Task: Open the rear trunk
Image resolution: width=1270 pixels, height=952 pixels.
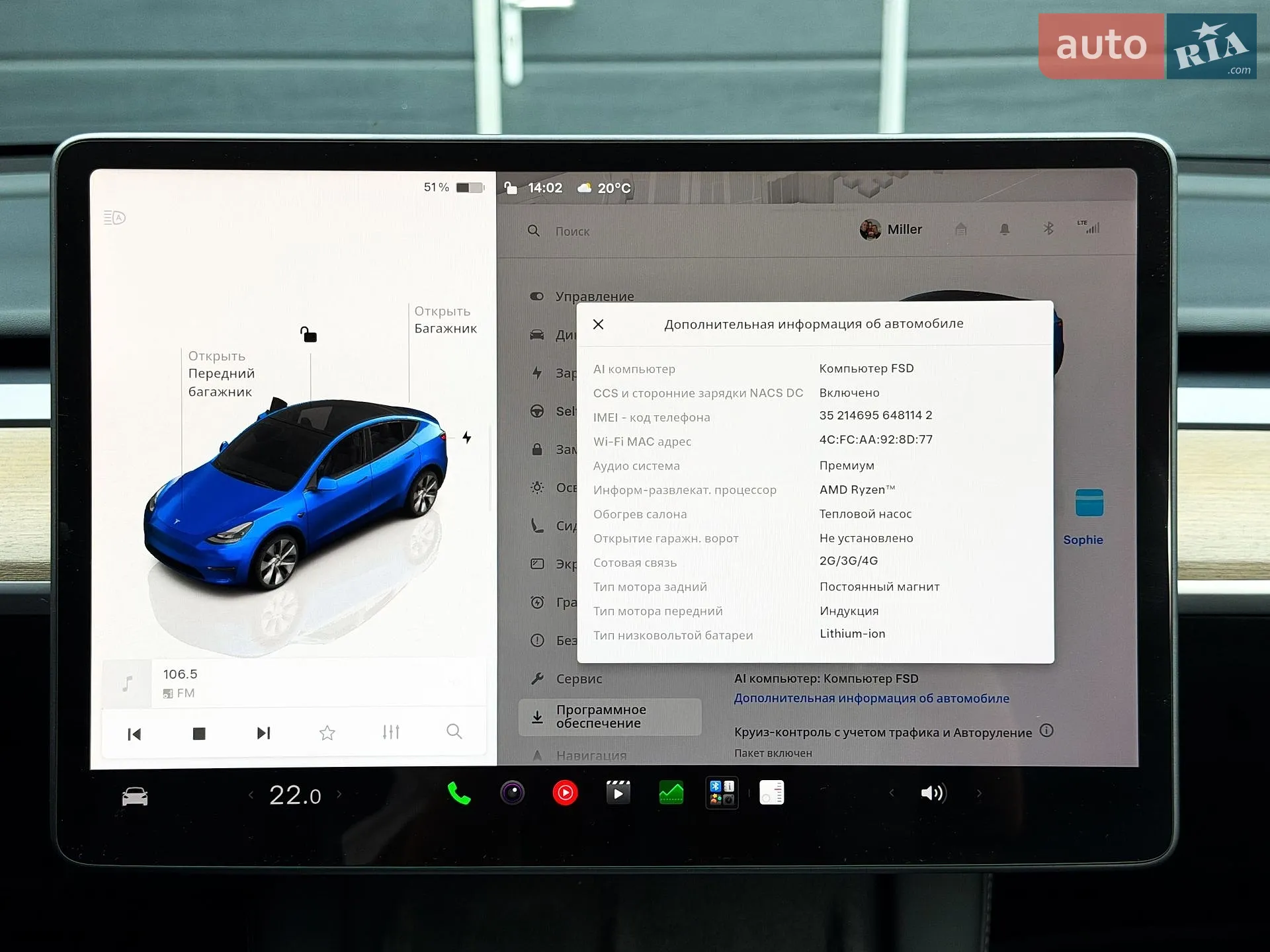Action: (x=445, y=320)
